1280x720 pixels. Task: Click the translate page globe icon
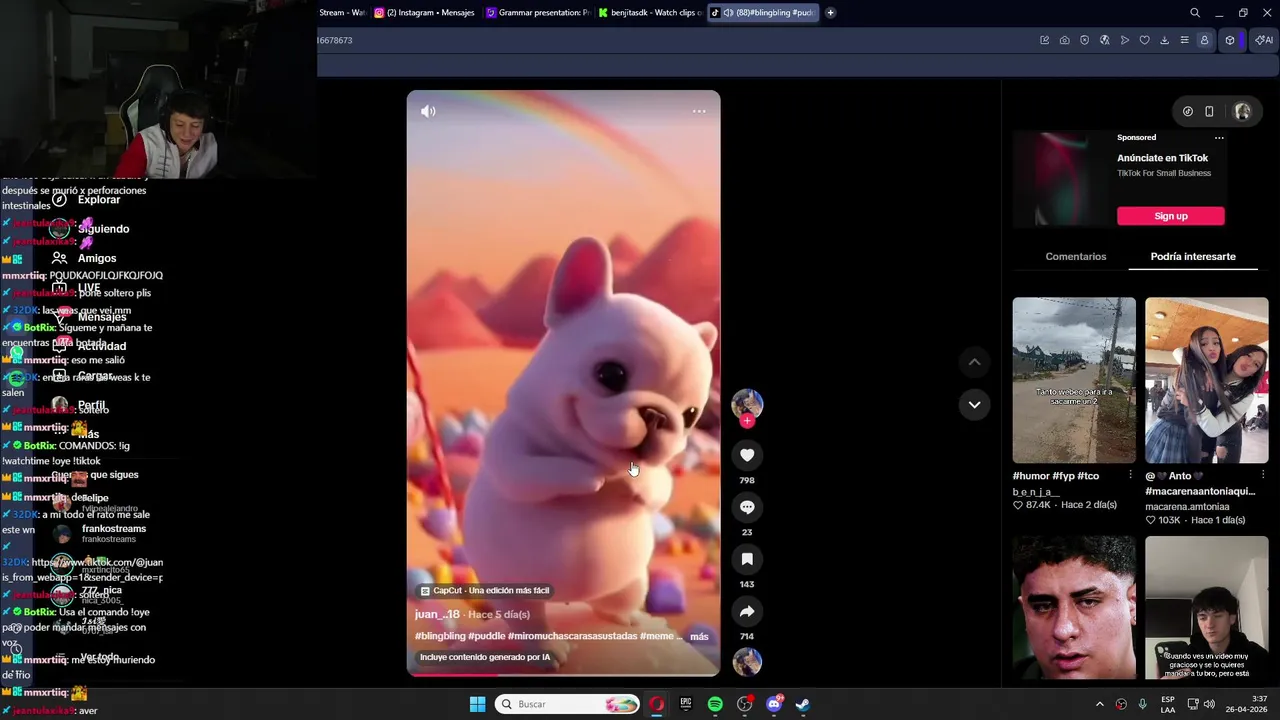point(1104,40)
